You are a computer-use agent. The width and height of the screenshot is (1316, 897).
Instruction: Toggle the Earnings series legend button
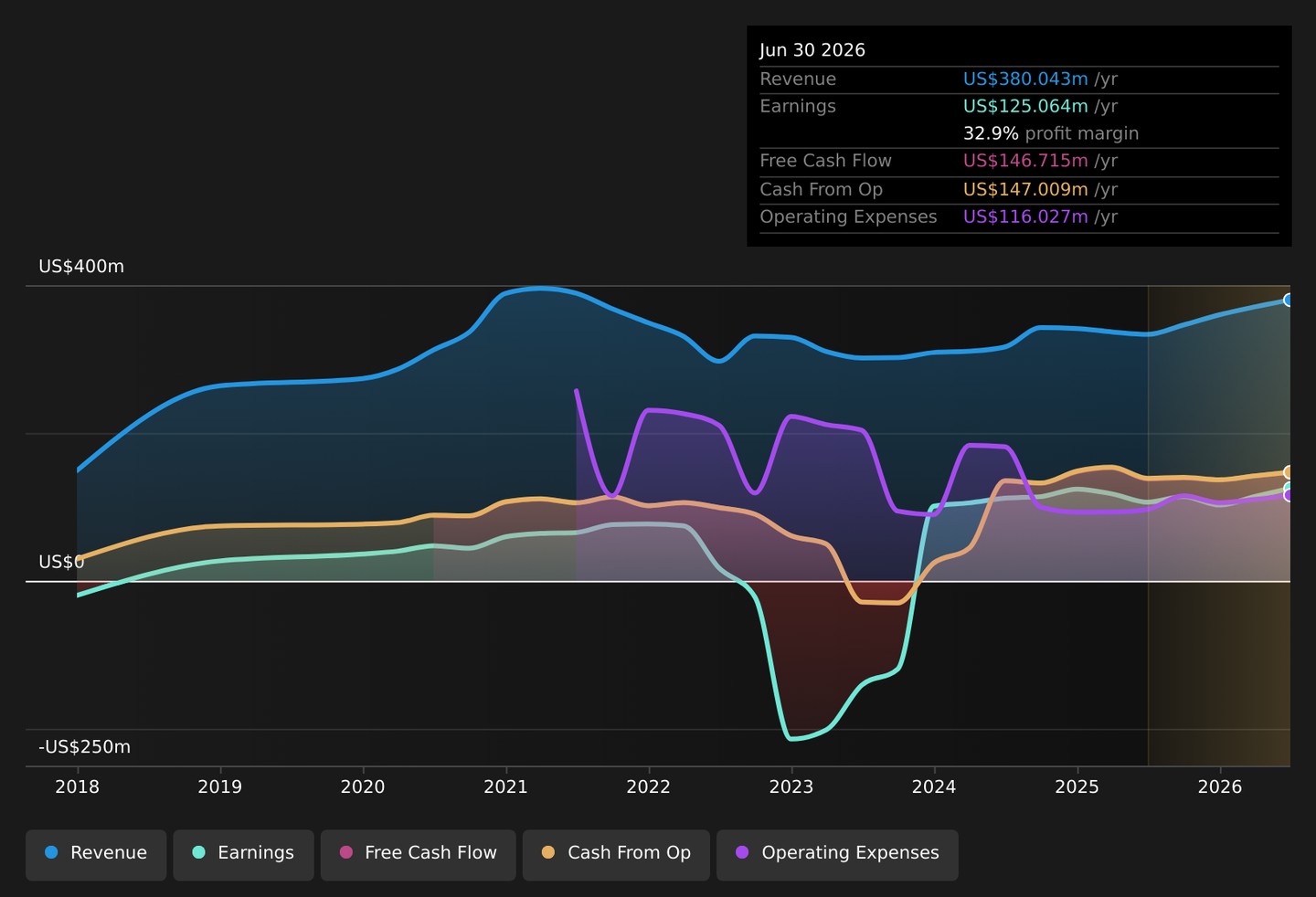(x=243, y=855)
